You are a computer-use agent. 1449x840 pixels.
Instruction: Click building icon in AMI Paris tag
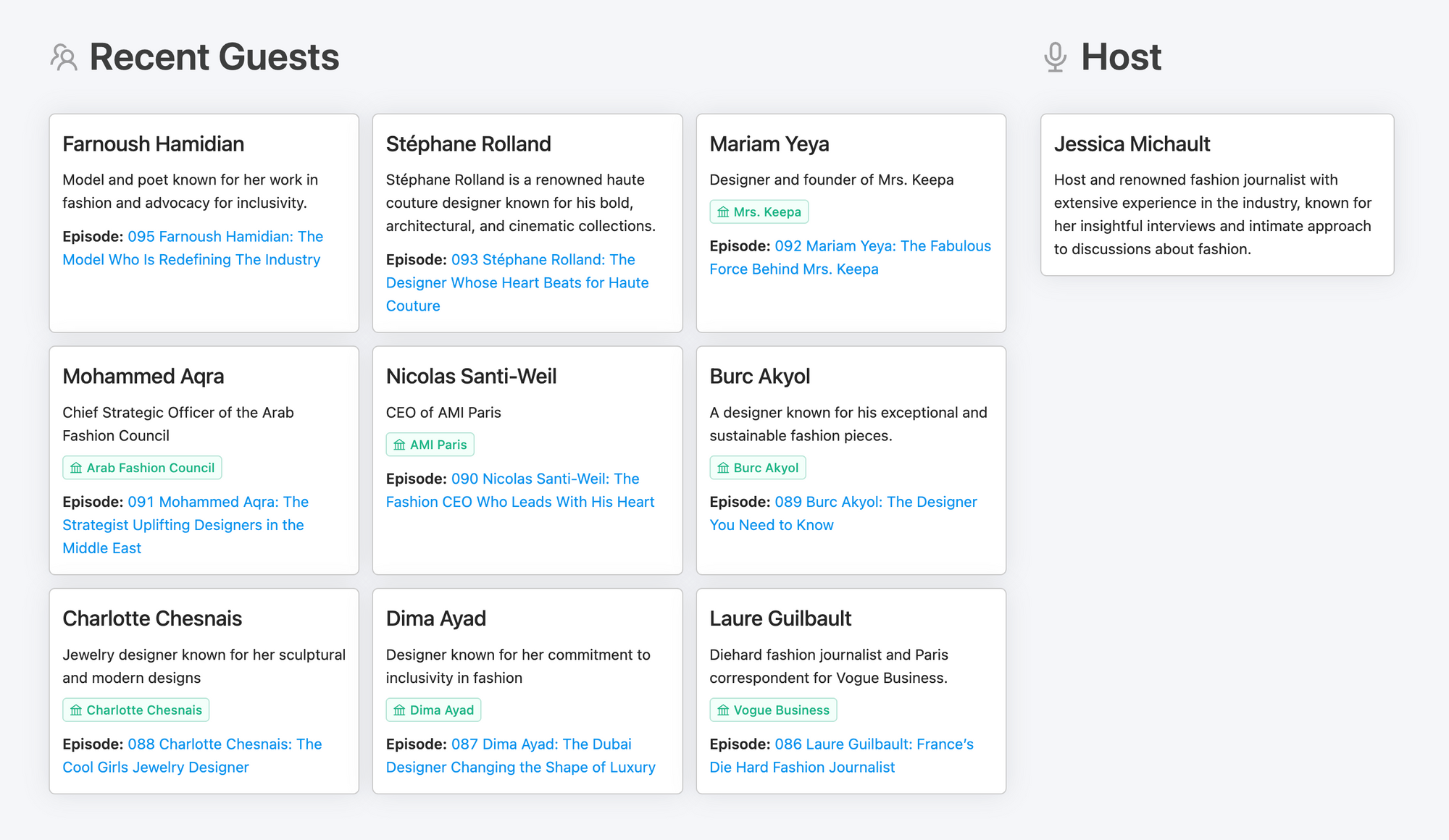(x=399, y=445)
